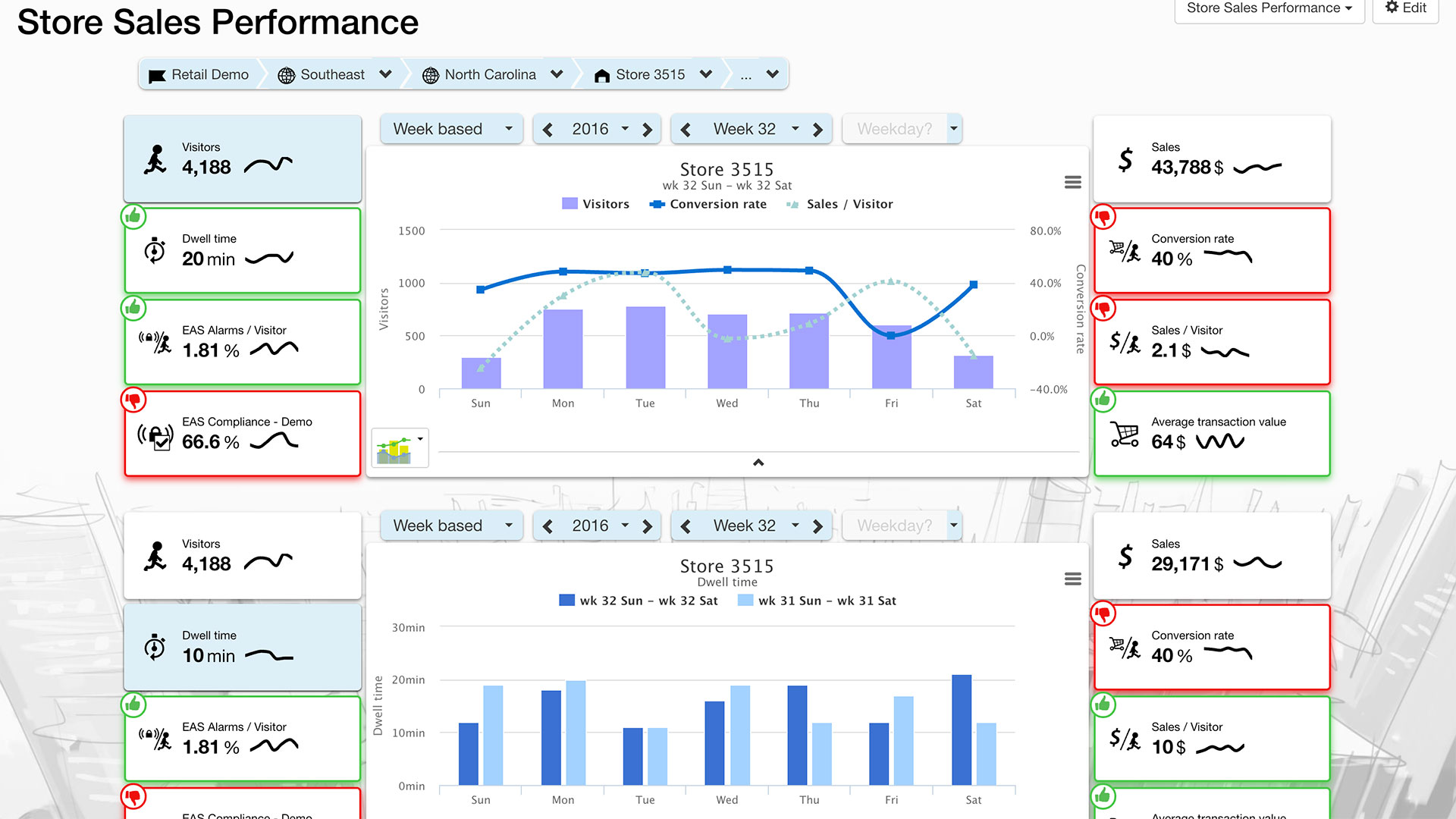This screenshot has width=1456, height=819.
Task: Click the gear Edit button
Action: pos(1405,8)
